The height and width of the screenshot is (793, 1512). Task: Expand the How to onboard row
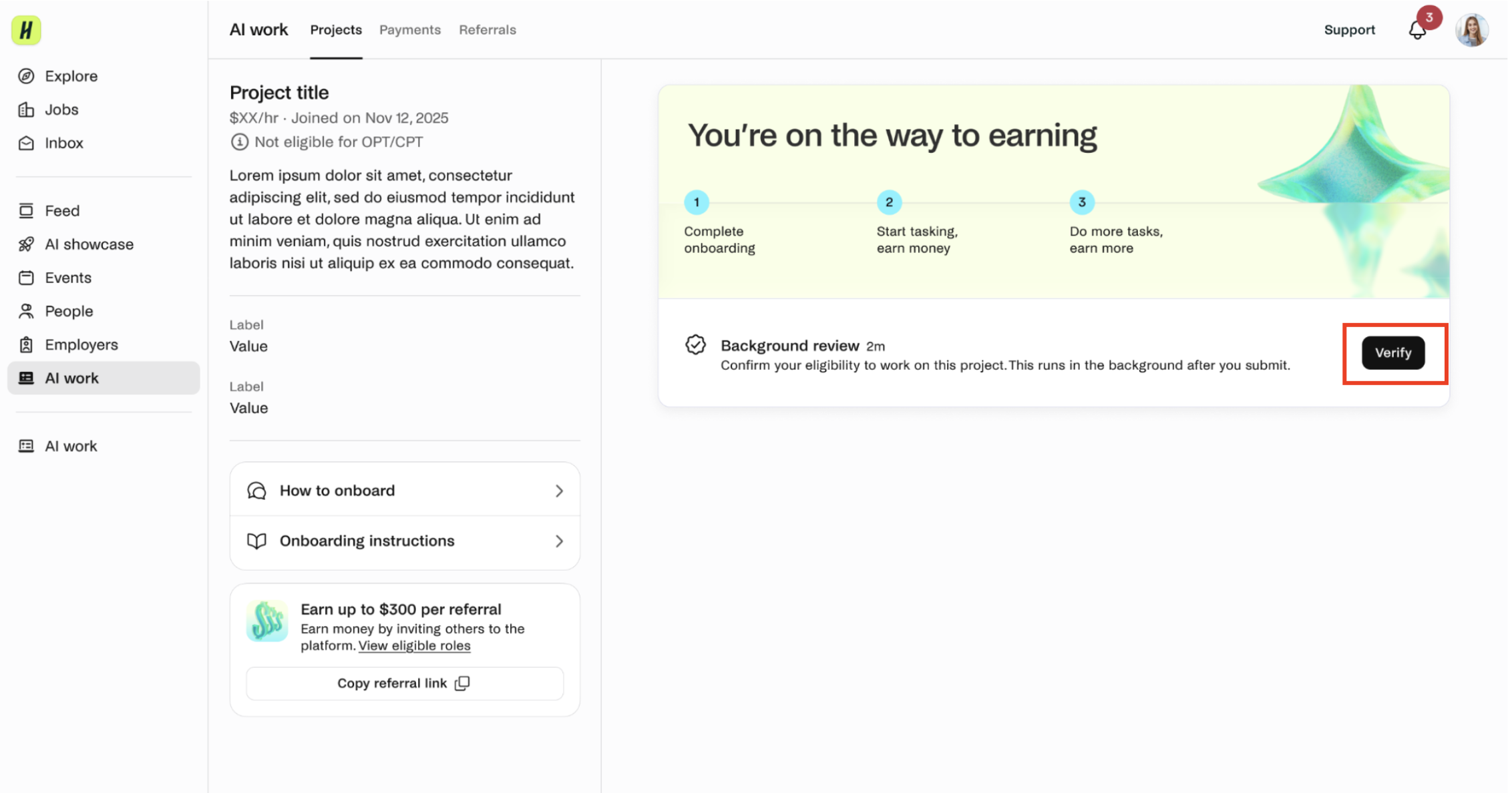coord(405,491)
